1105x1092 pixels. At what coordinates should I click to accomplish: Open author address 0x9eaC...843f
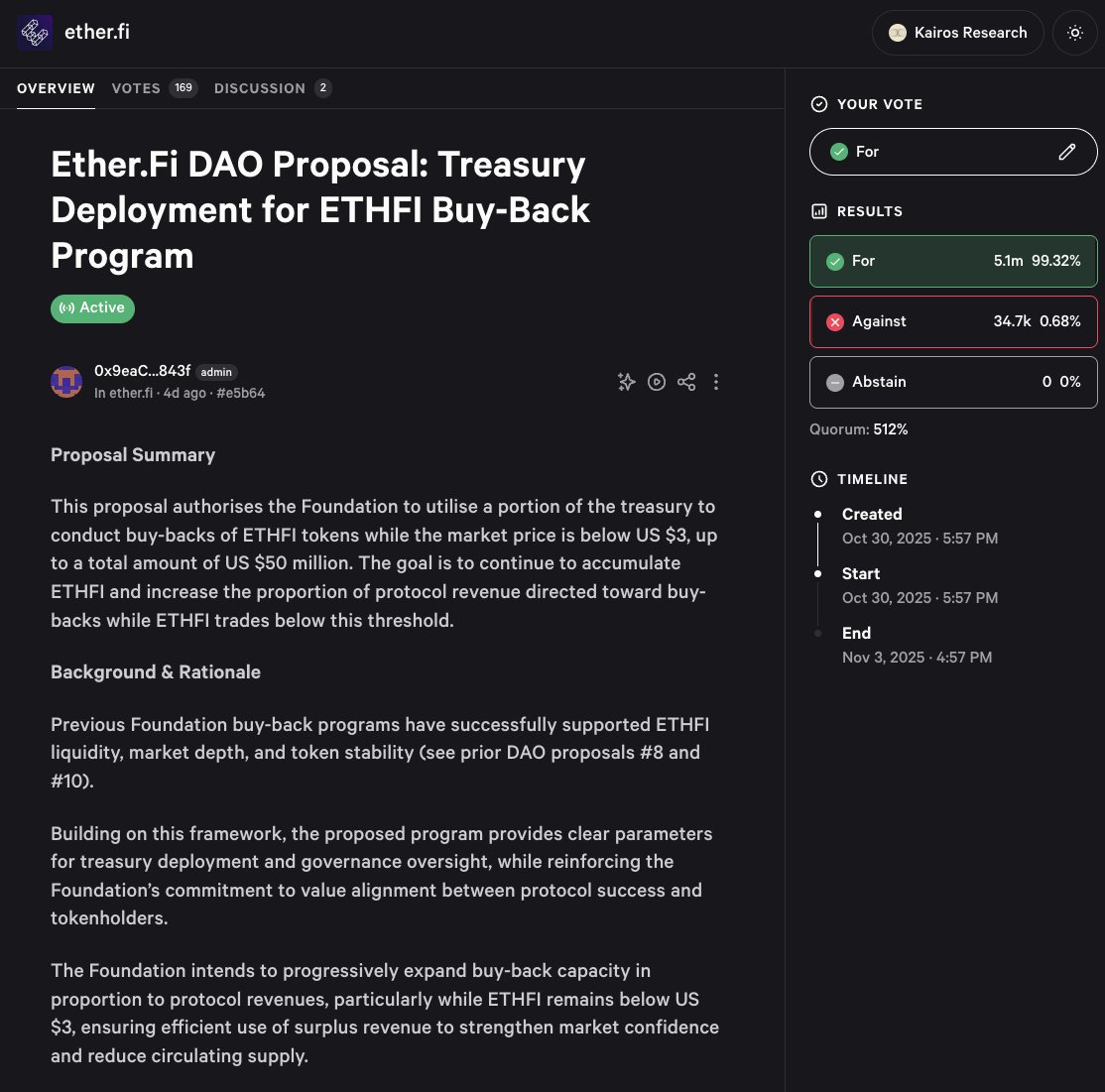coord(143,371)
